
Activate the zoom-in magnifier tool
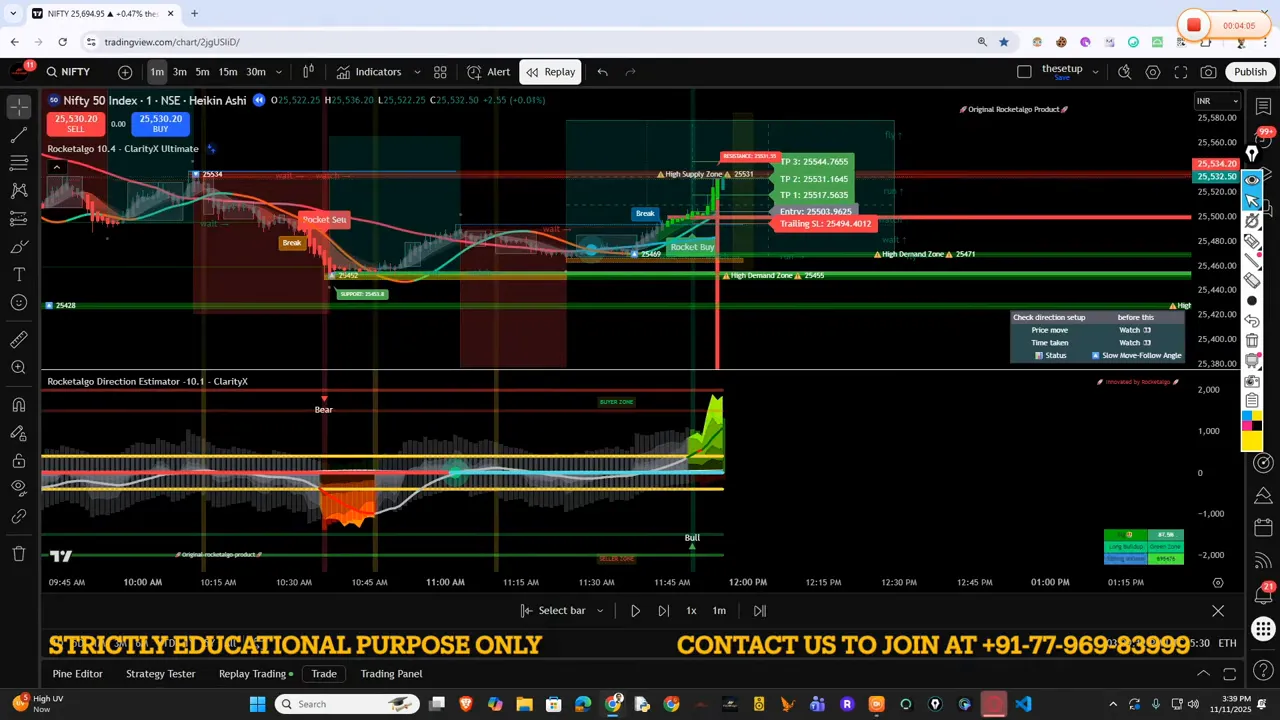pyautogui.click(x=18, y=366)
